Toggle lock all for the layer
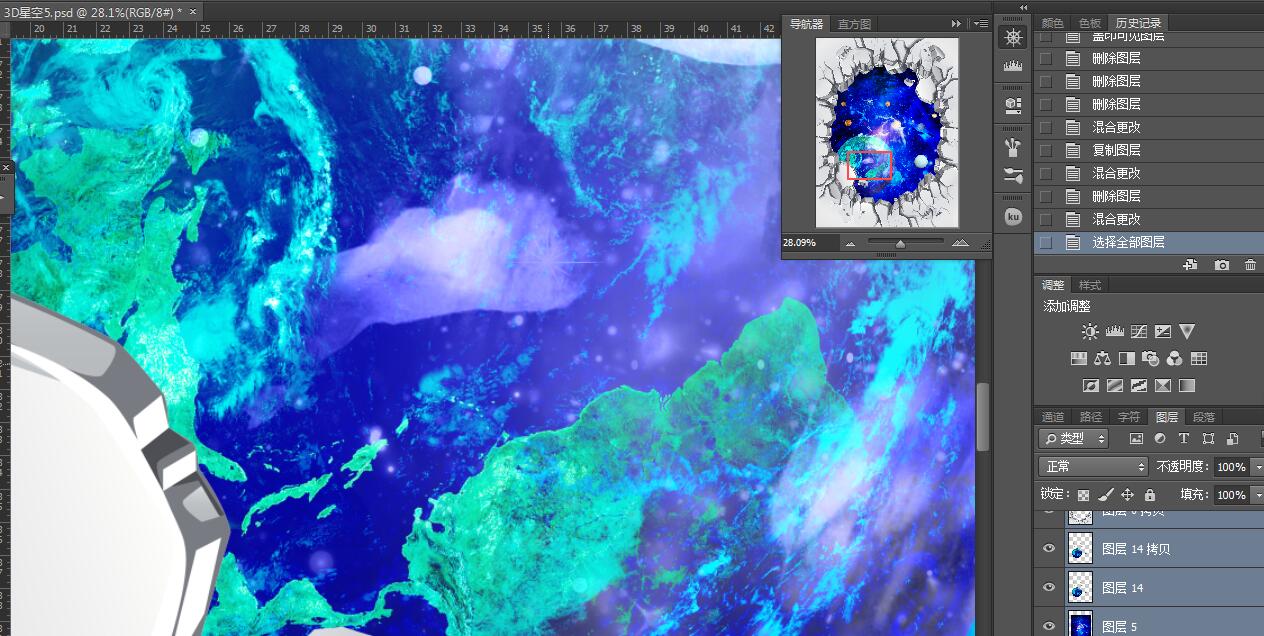This screenshot has width=1264, height=636. [1150, 495]
